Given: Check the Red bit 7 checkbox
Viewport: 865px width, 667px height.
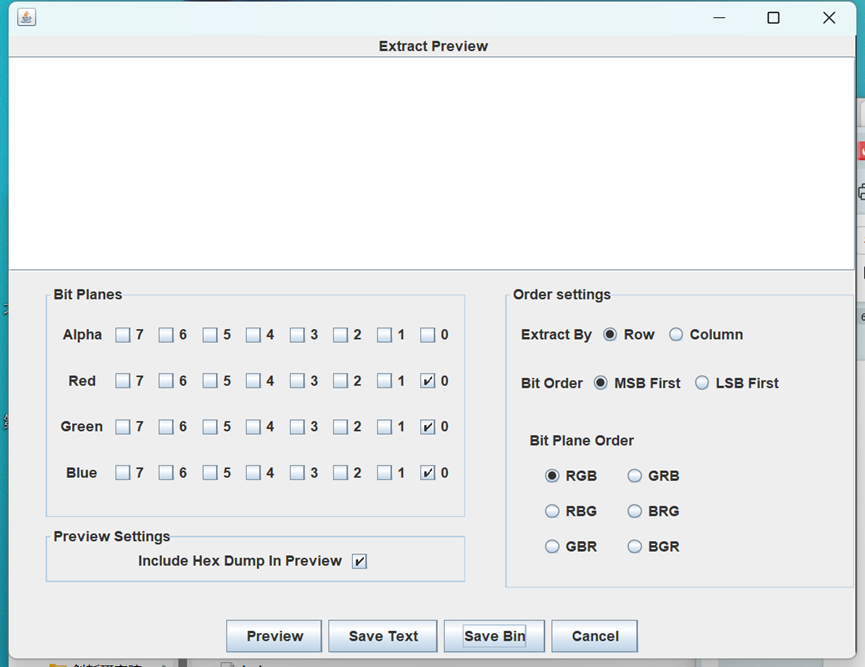Looking at the screenshot, I should [x=122, y=381].
